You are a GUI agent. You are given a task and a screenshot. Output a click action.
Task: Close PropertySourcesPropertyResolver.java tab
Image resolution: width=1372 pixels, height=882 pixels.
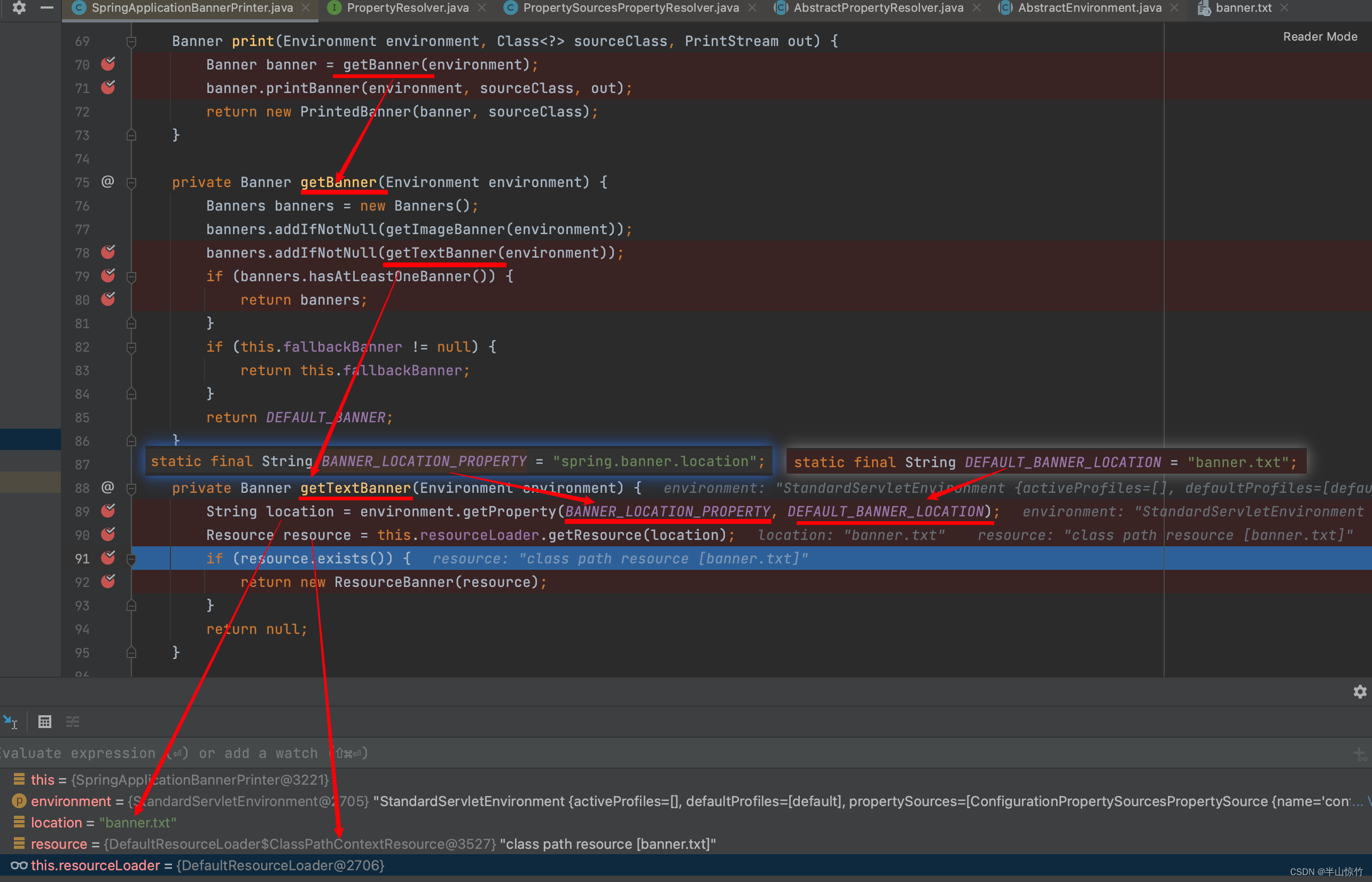point(752,8)
